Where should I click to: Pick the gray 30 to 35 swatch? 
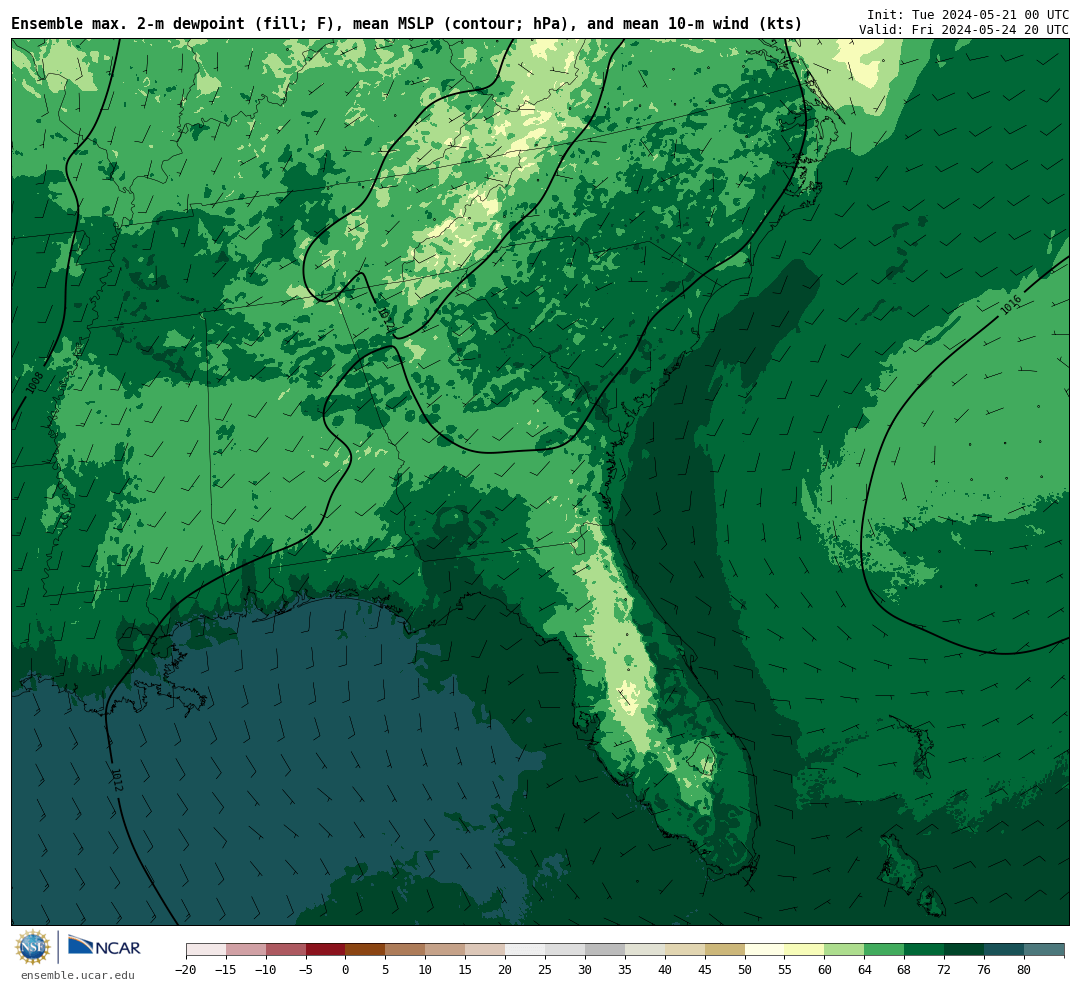605,950
